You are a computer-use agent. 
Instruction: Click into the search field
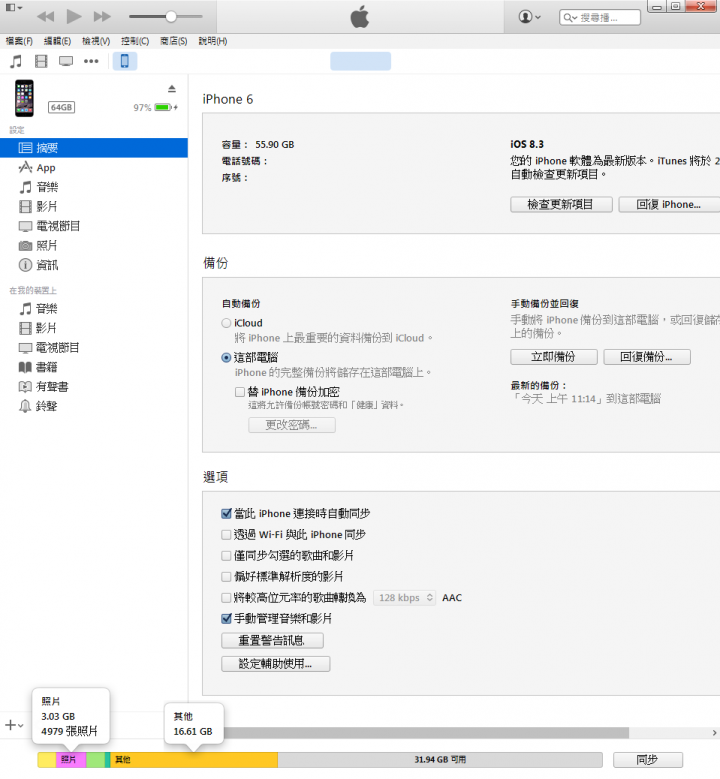pos(600,17)
